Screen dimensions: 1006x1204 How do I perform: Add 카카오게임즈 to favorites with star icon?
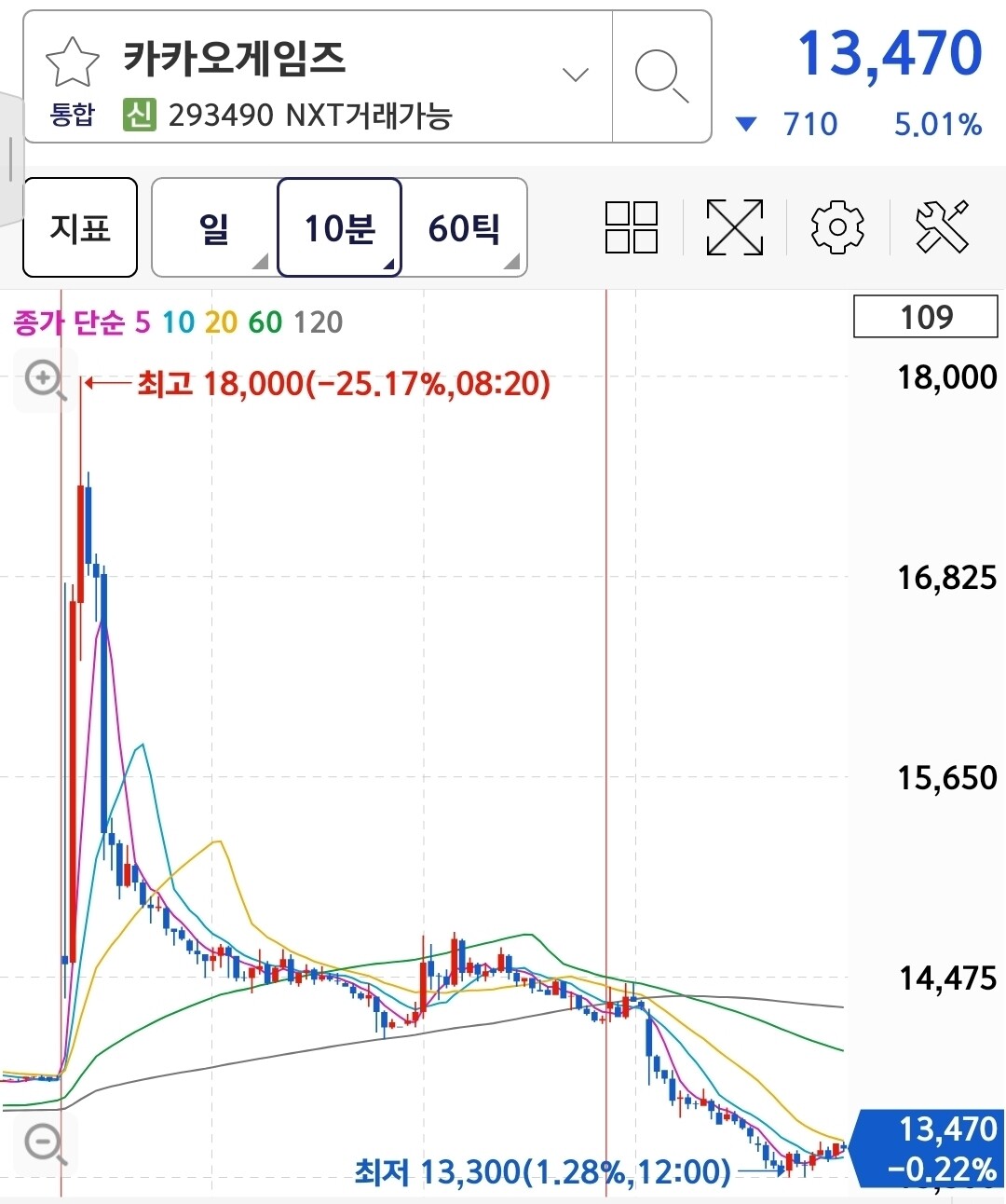[x=73, y=63]
